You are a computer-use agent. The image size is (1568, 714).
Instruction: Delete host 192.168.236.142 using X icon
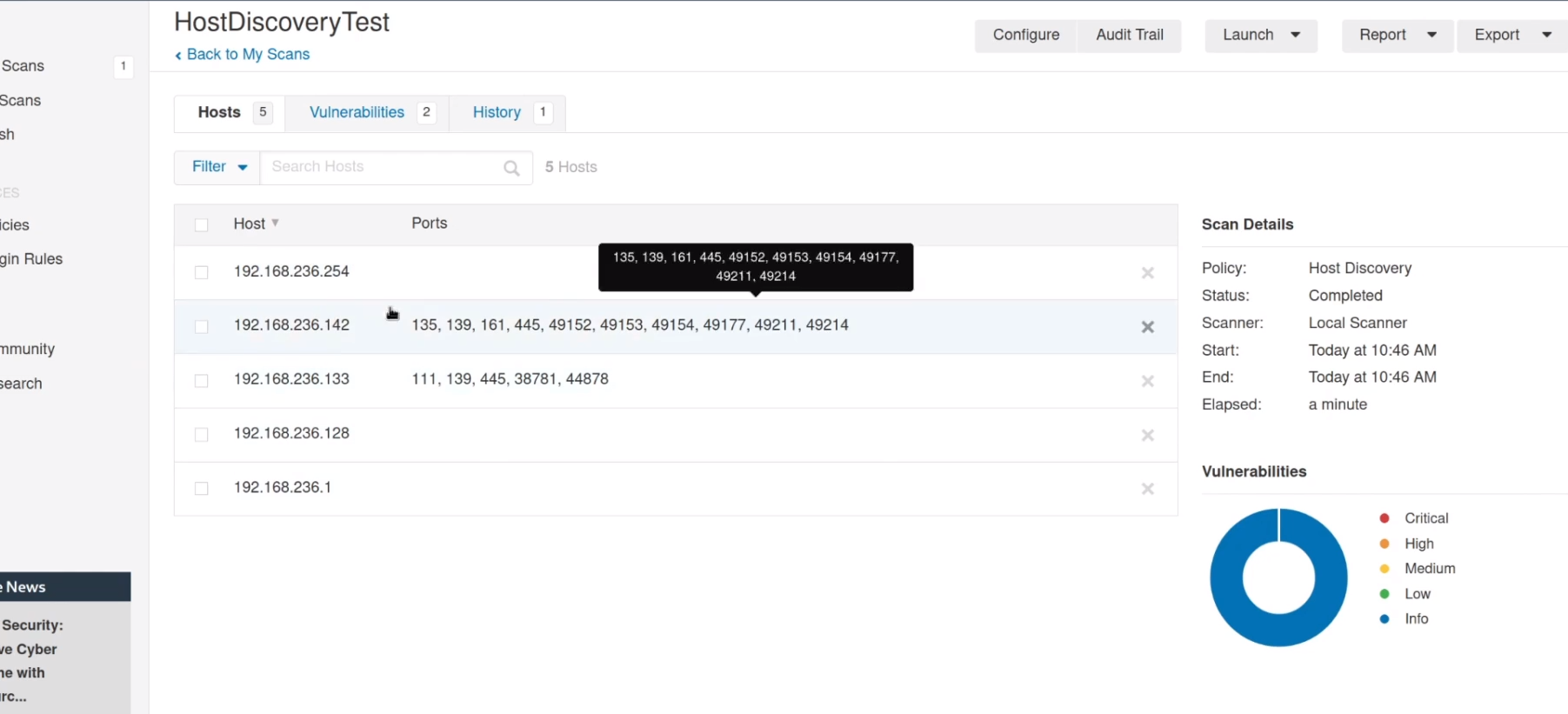pyautogui.click(x=1147, y=327)
